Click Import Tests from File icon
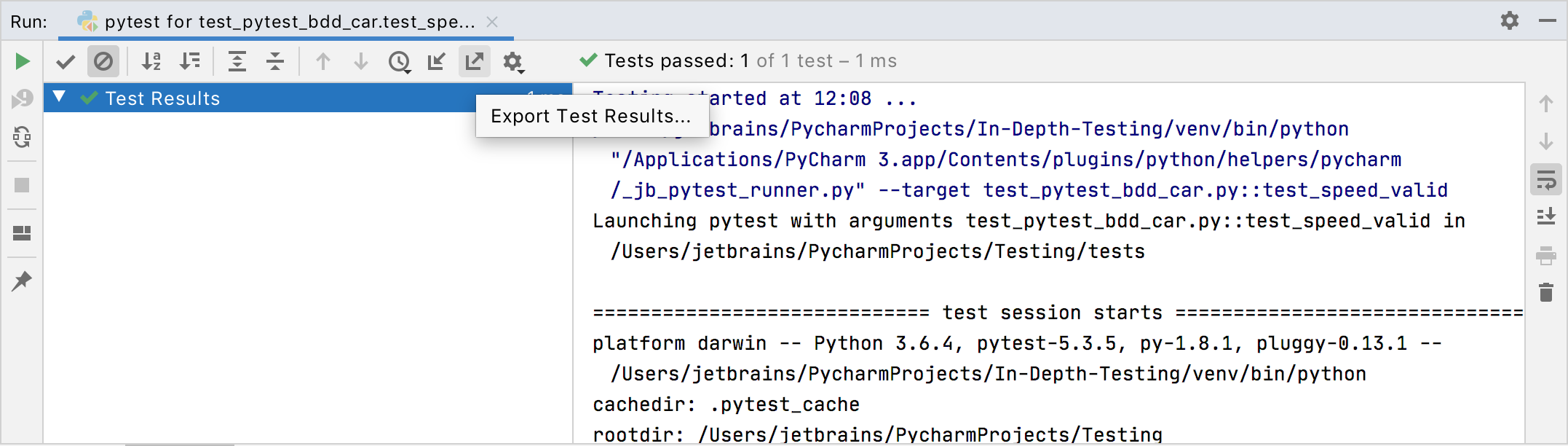The image size is (1568, 446). click(437, 62)
